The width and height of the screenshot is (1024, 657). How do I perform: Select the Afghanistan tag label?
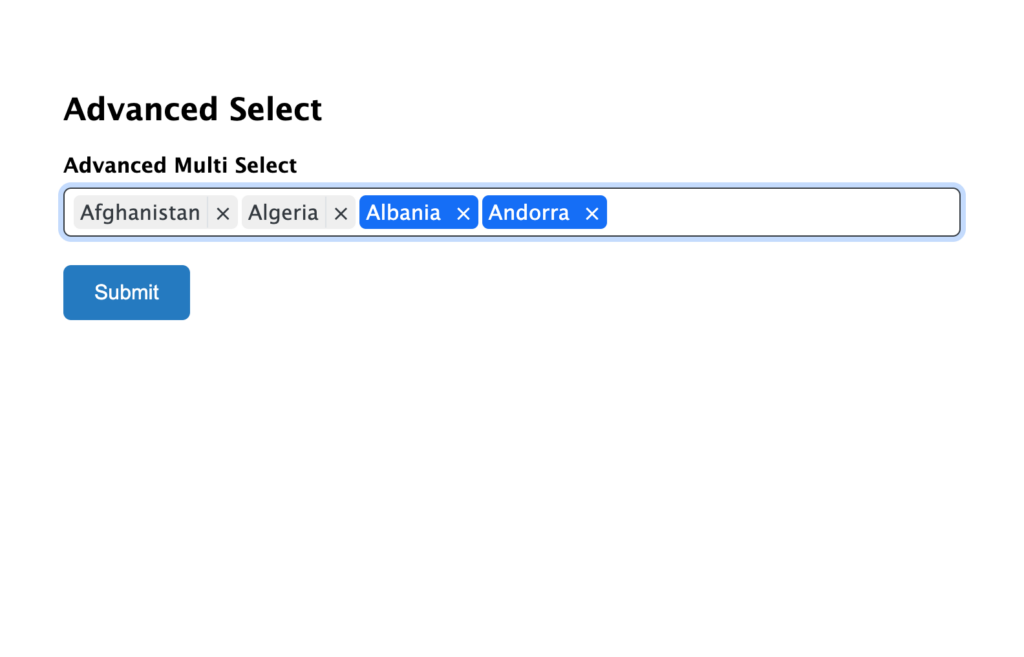tap(140, 213)
